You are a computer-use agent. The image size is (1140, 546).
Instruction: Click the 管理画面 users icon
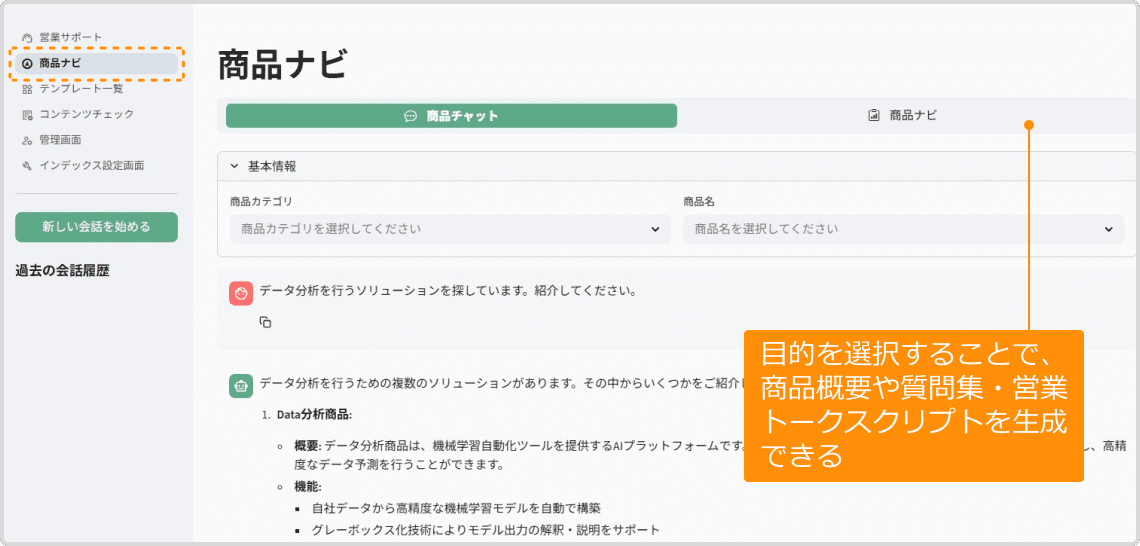28,140
